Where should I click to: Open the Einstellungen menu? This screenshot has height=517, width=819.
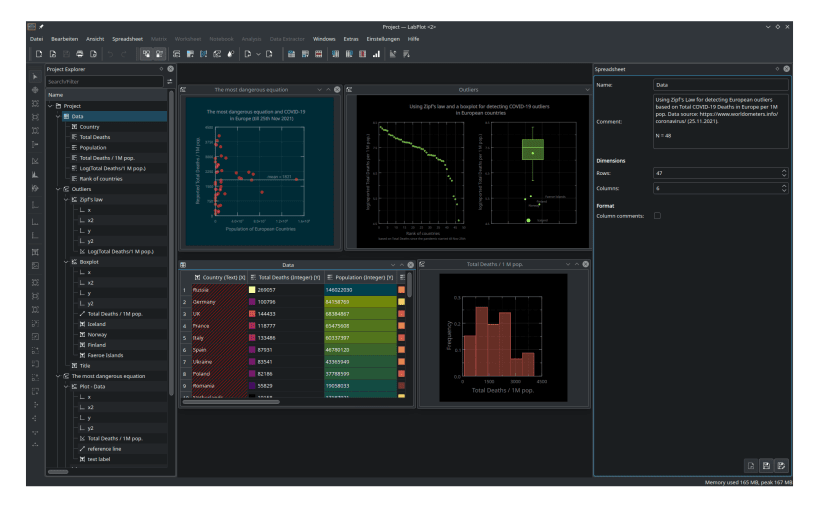(383, 39)
